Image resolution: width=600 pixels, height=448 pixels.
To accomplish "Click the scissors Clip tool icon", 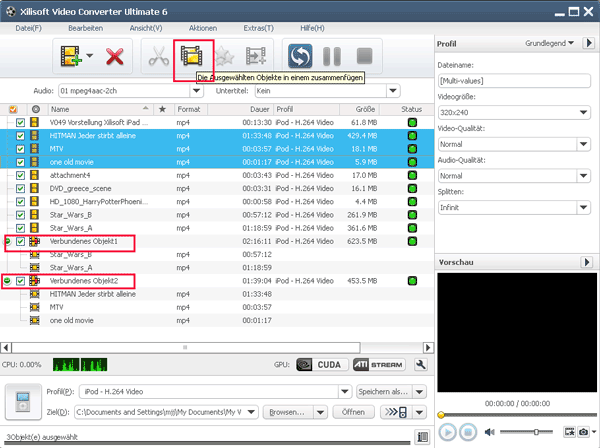I will 159,56.
